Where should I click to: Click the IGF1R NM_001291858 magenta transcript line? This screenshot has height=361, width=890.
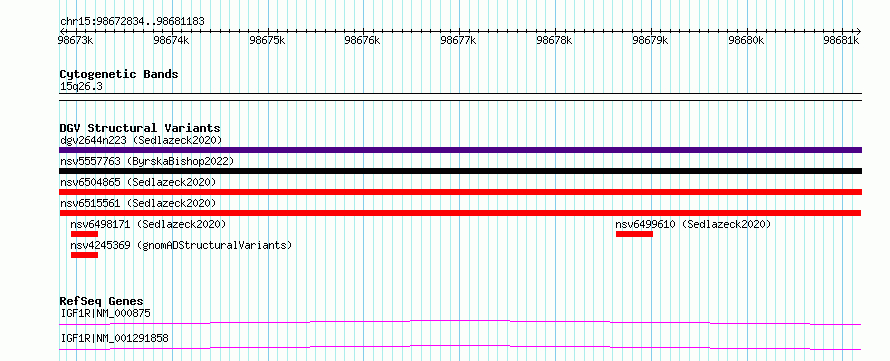[x=460, y=347]
